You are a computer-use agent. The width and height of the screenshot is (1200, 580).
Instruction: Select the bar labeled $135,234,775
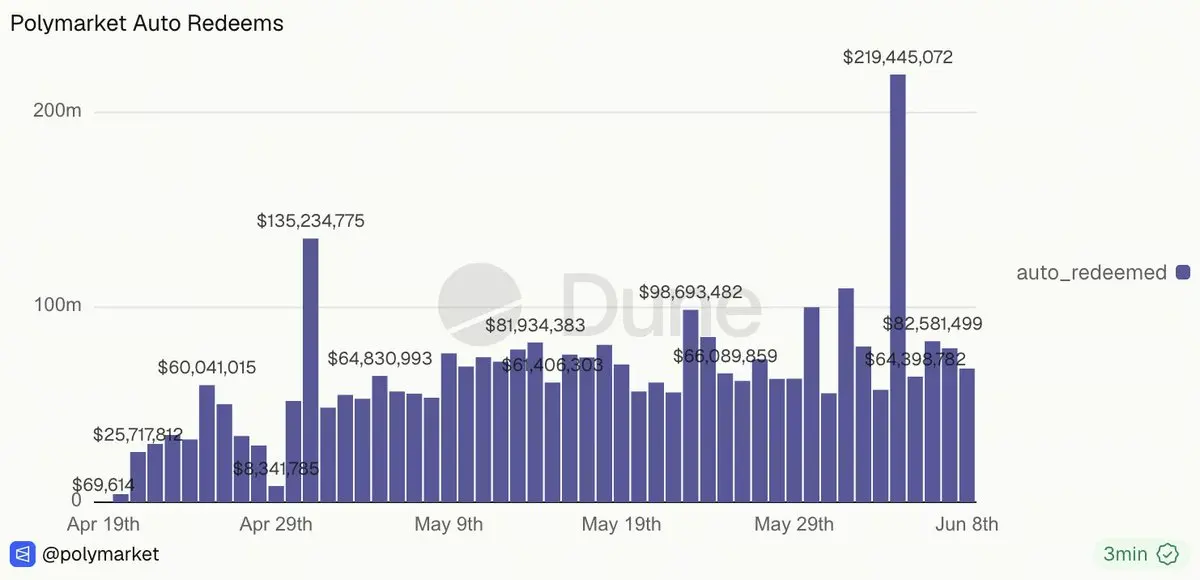pos(311,370)
